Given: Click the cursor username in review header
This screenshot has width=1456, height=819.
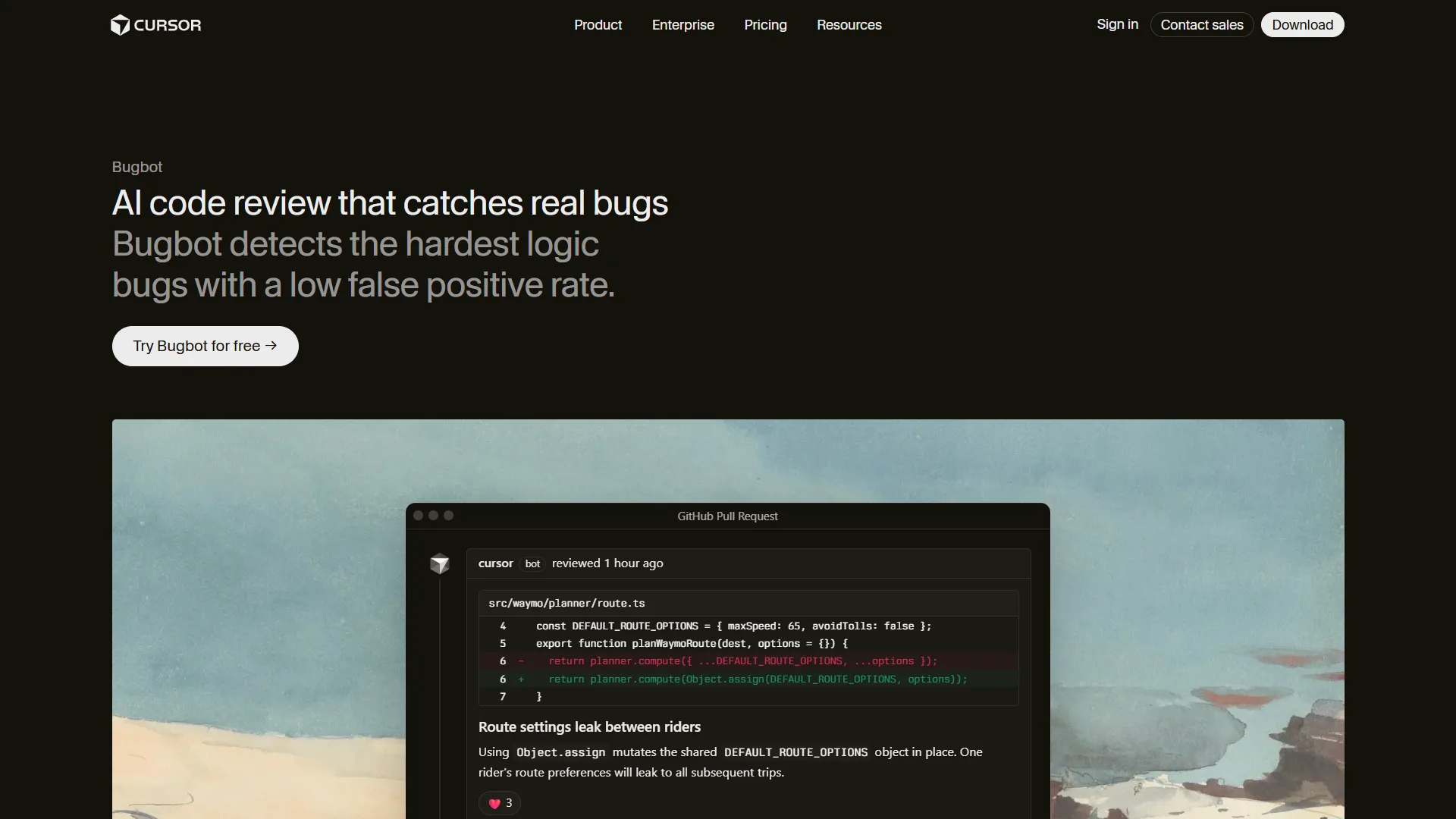Looking at the screenshot, I should [495, 563].
